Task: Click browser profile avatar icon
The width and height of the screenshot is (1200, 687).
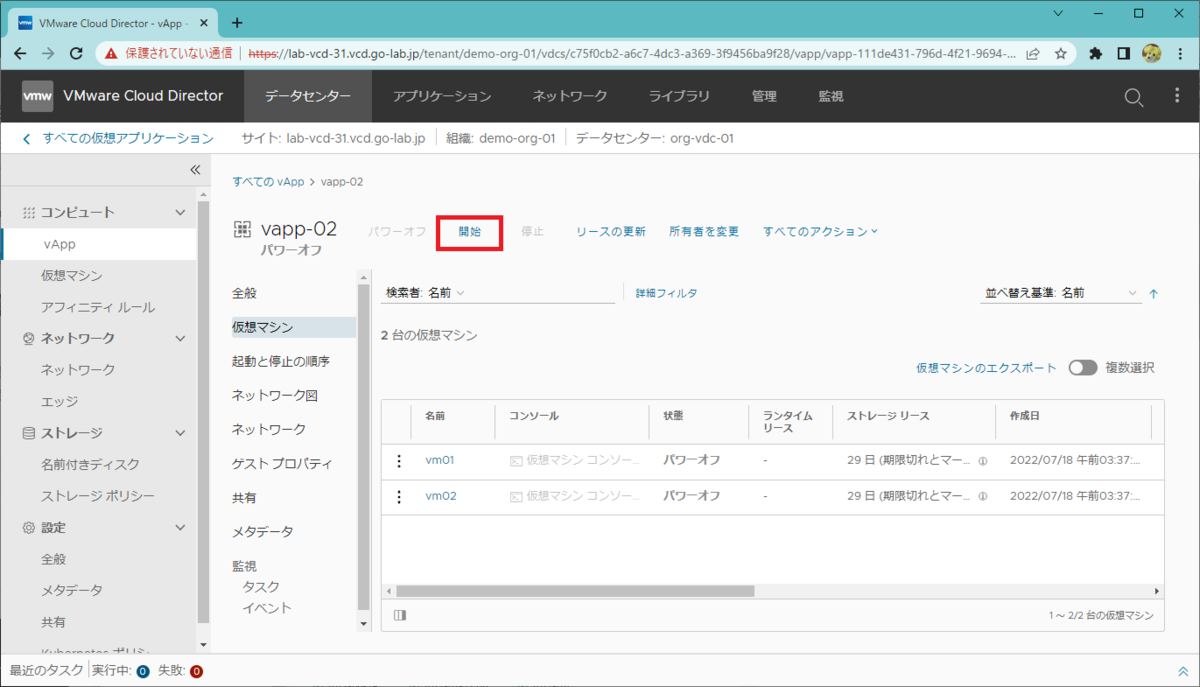Action: (x=1151, y=53)
